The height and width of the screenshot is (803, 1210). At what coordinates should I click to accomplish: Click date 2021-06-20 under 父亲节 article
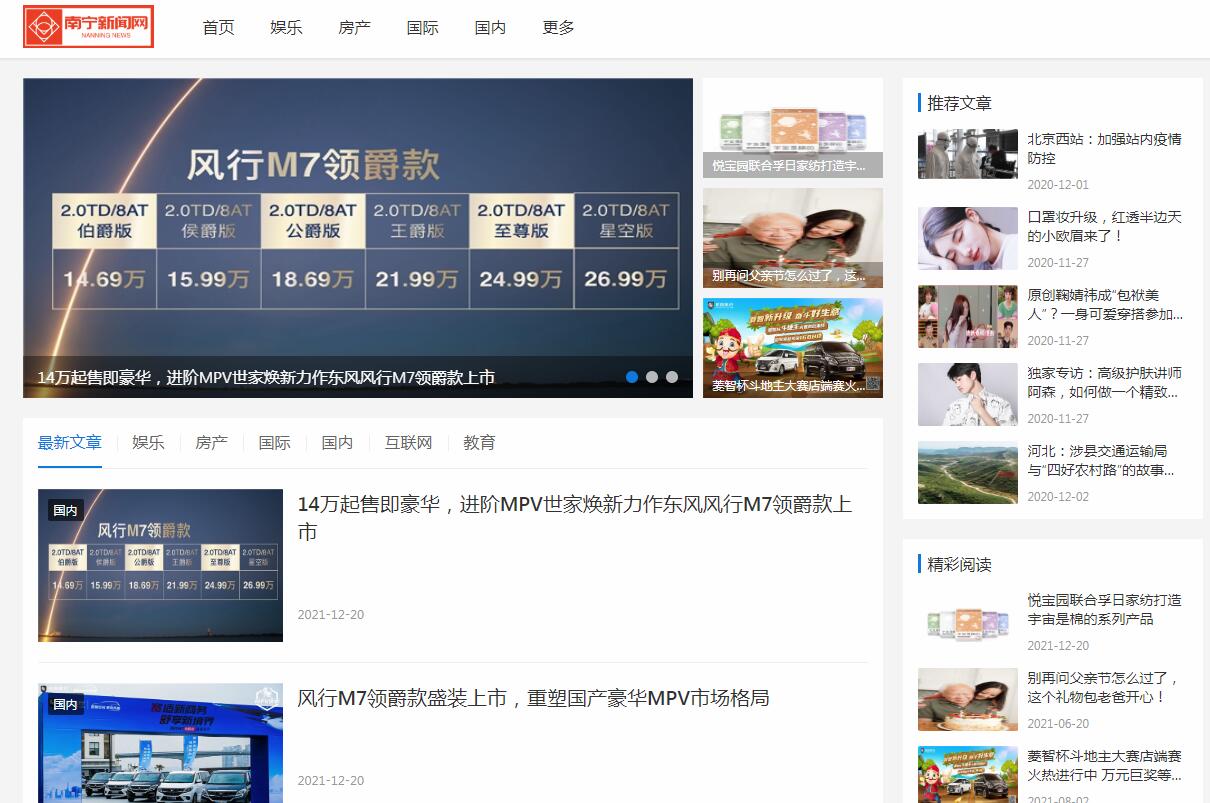tap(1058, 723)
